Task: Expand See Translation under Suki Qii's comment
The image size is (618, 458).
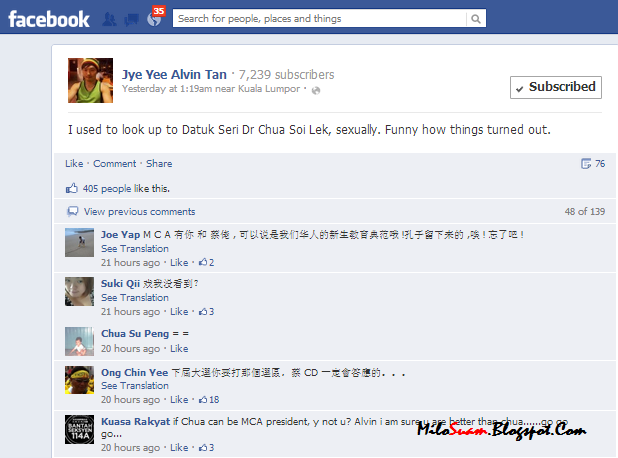Action: tap(135, 298)
